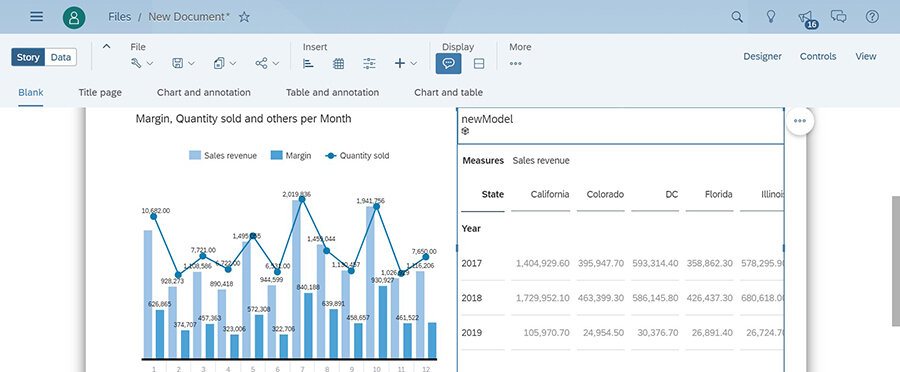Open the user profile avatar
The width and height of the screenshot is (900, 372).
click(x=74, y=17)
